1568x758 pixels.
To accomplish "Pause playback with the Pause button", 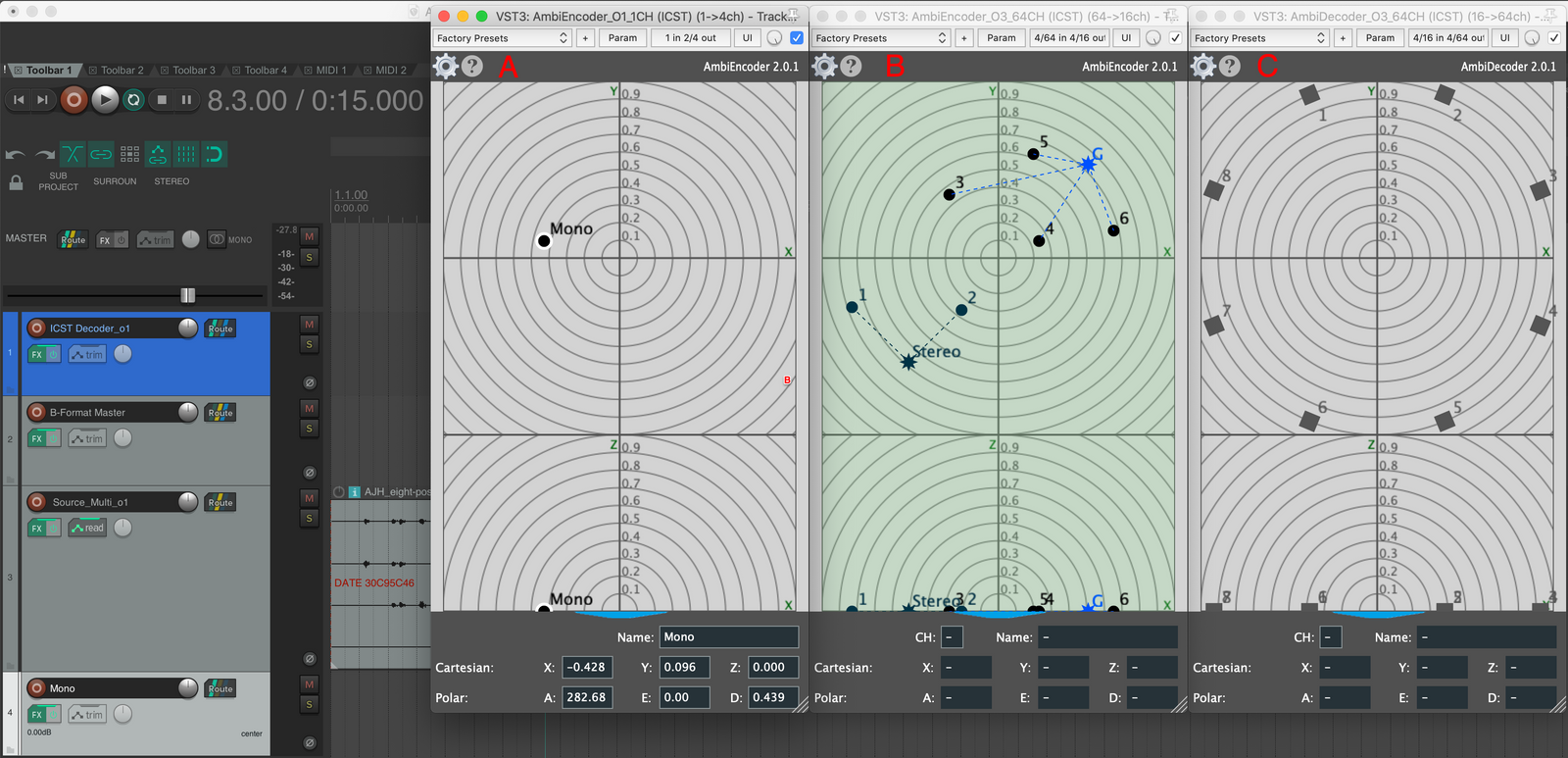I will [x=186, y=99].
